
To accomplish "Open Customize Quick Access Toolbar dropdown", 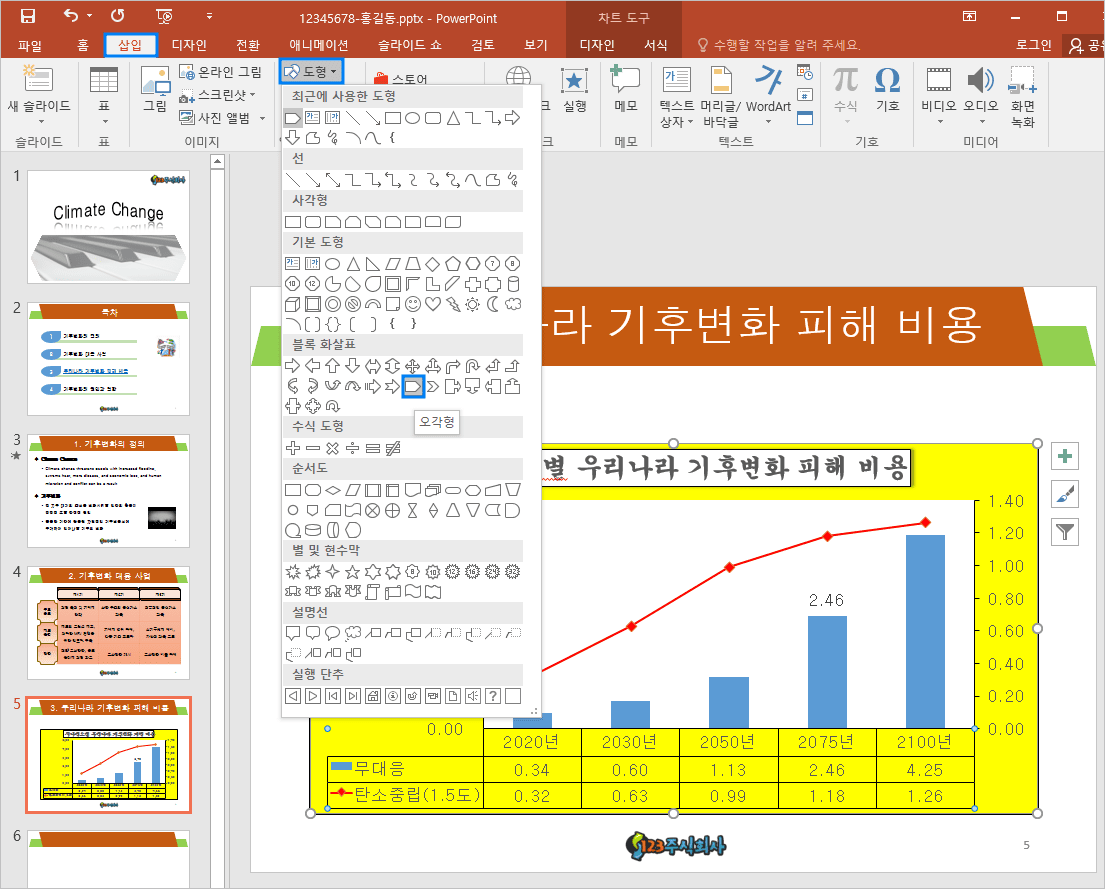I will click(x=209, y=16).
